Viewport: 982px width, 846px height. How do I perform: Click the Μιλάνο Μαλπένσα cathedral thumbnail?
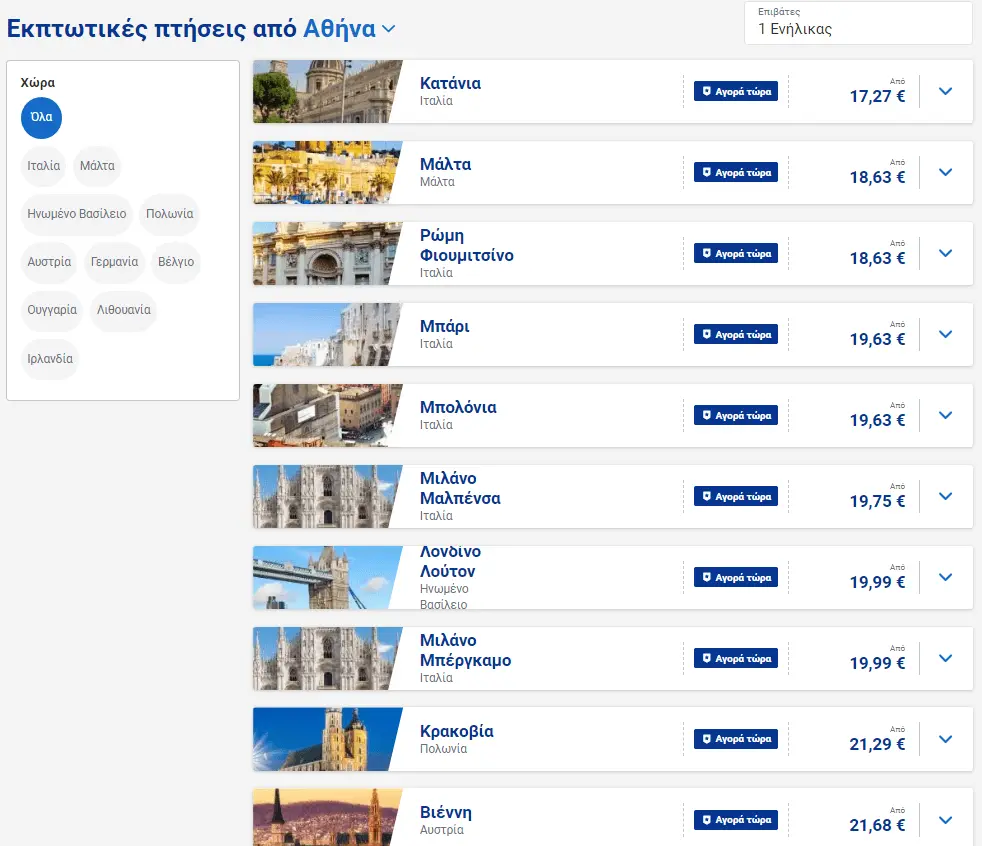click(x=328, y=497)
